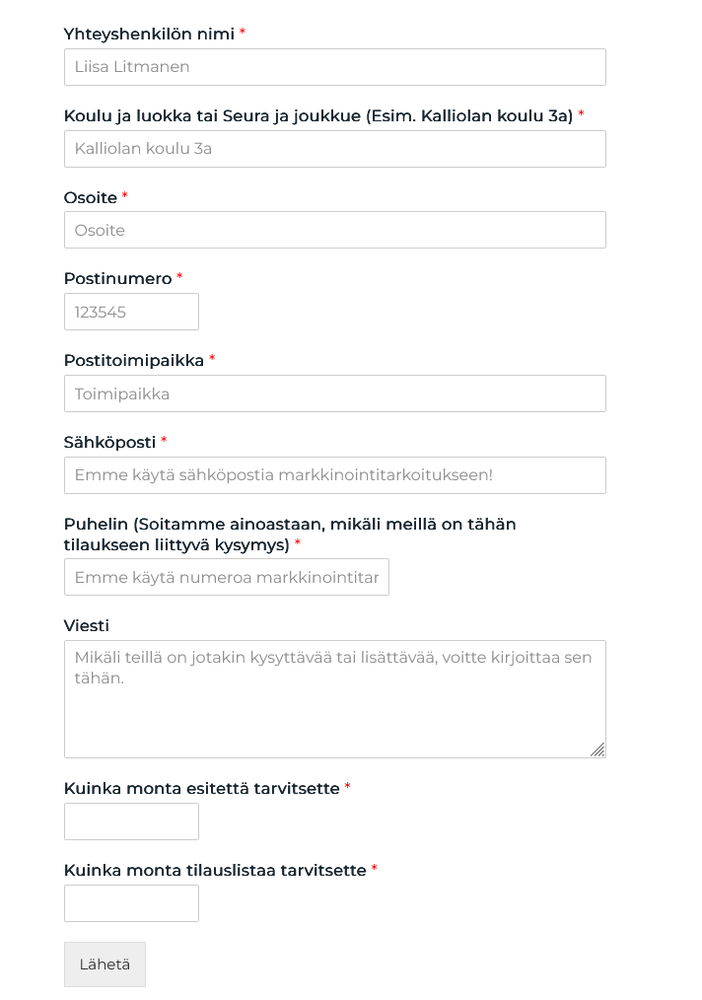The width and height of the screenshot is (702, 1000).
Task: Click the Postitoimipaikka input field
Action: coord(334,394)
